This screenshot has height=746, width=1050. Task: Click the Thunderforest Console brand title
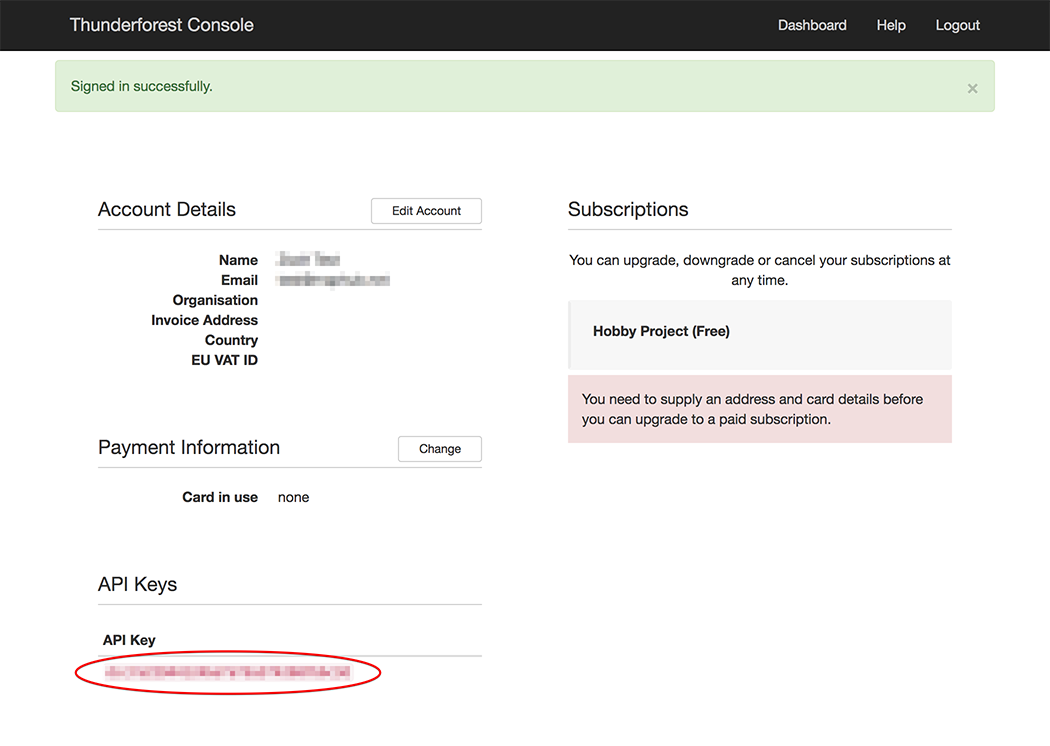pos(161,25)
